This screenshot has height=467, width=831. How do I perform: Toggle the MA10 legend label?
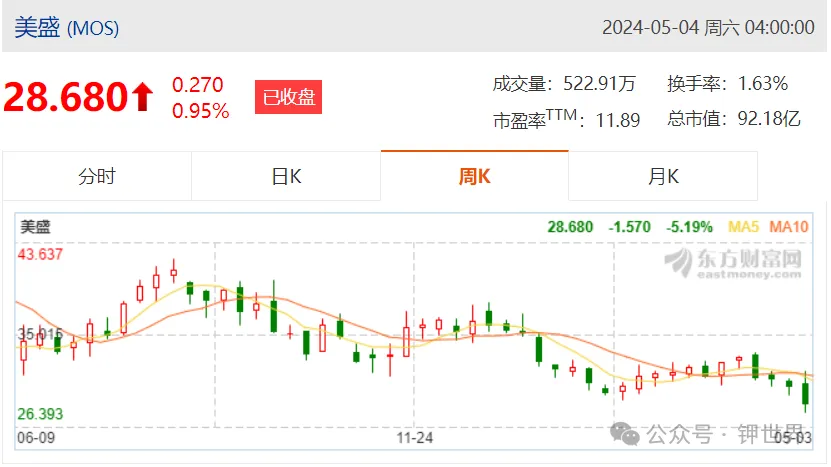789,227
